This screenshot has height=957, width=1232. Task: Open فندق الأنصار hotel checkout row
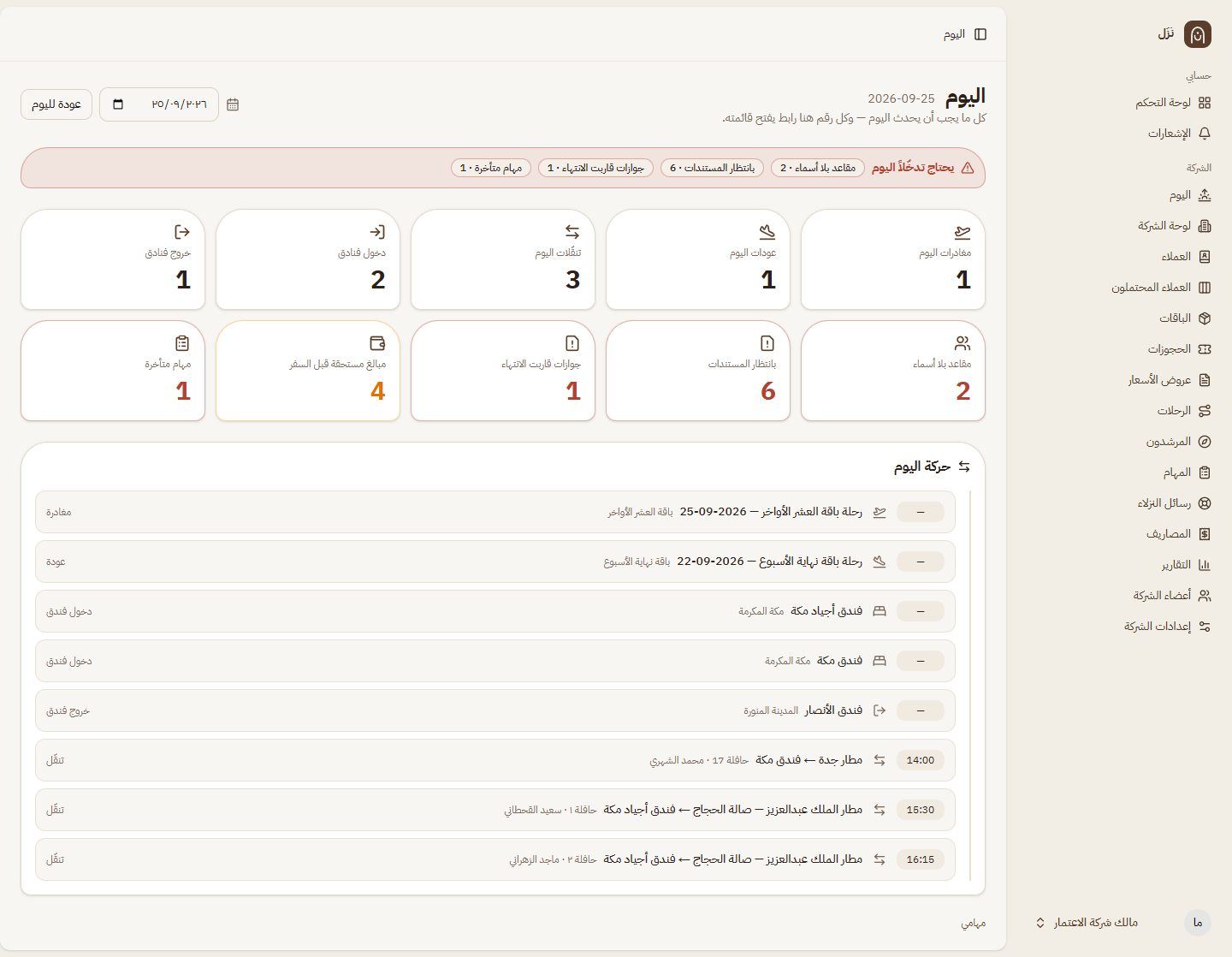pyautogui.click(x=495, y=710)
